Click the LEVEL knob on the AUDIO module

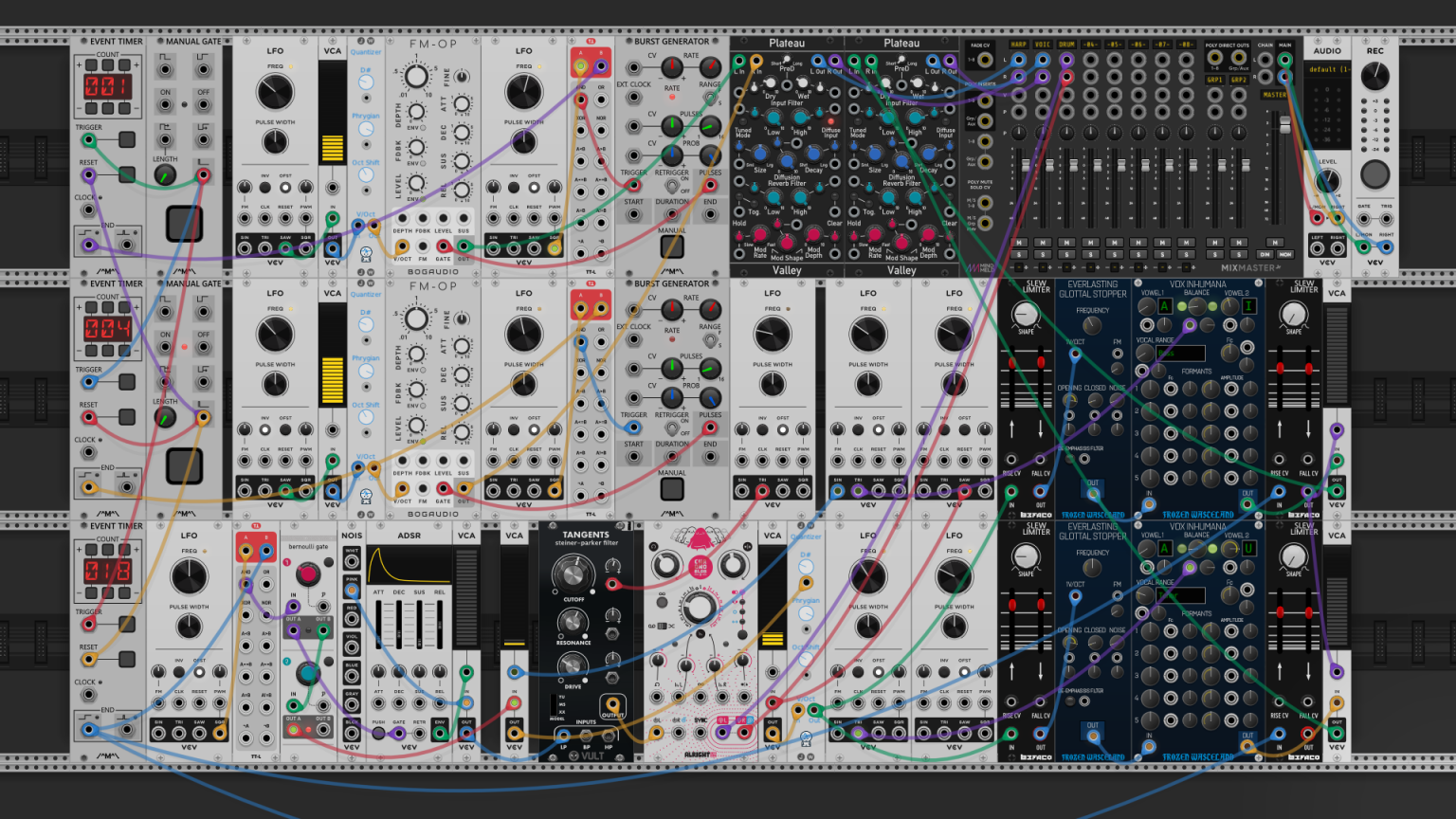(1327, 182)
